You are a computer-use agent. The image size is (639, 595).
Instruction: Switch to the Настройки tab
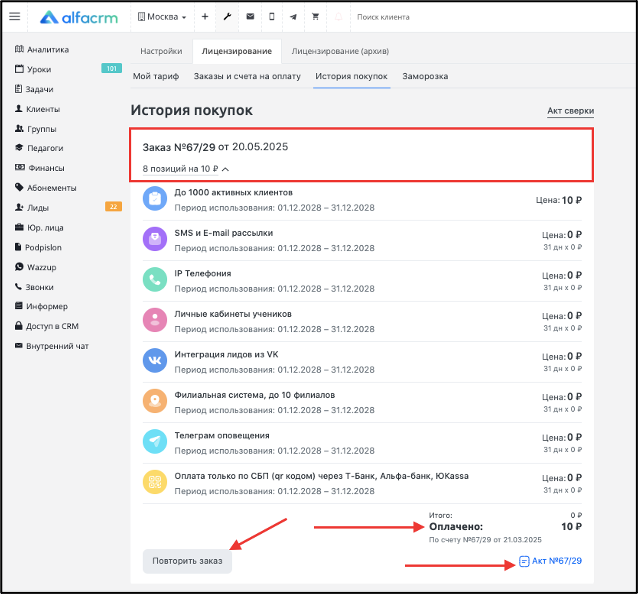(161, 51)
